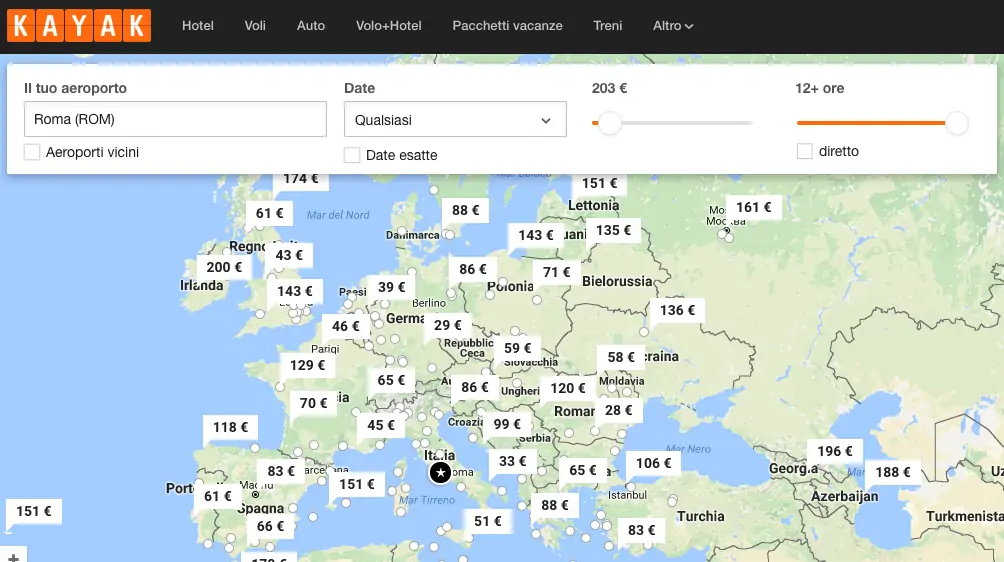Open the Treni section
The image size is (1004, 562).
[607, 26]
